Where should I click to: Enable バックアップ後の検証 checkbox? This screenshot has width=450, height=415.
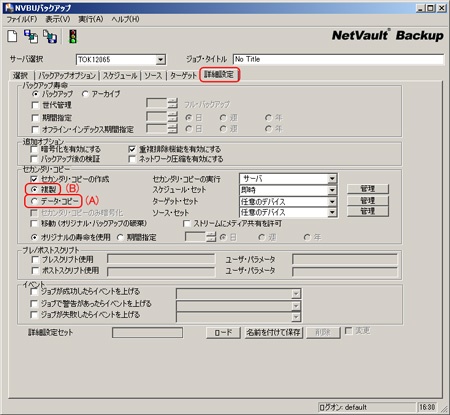point(34,159)
